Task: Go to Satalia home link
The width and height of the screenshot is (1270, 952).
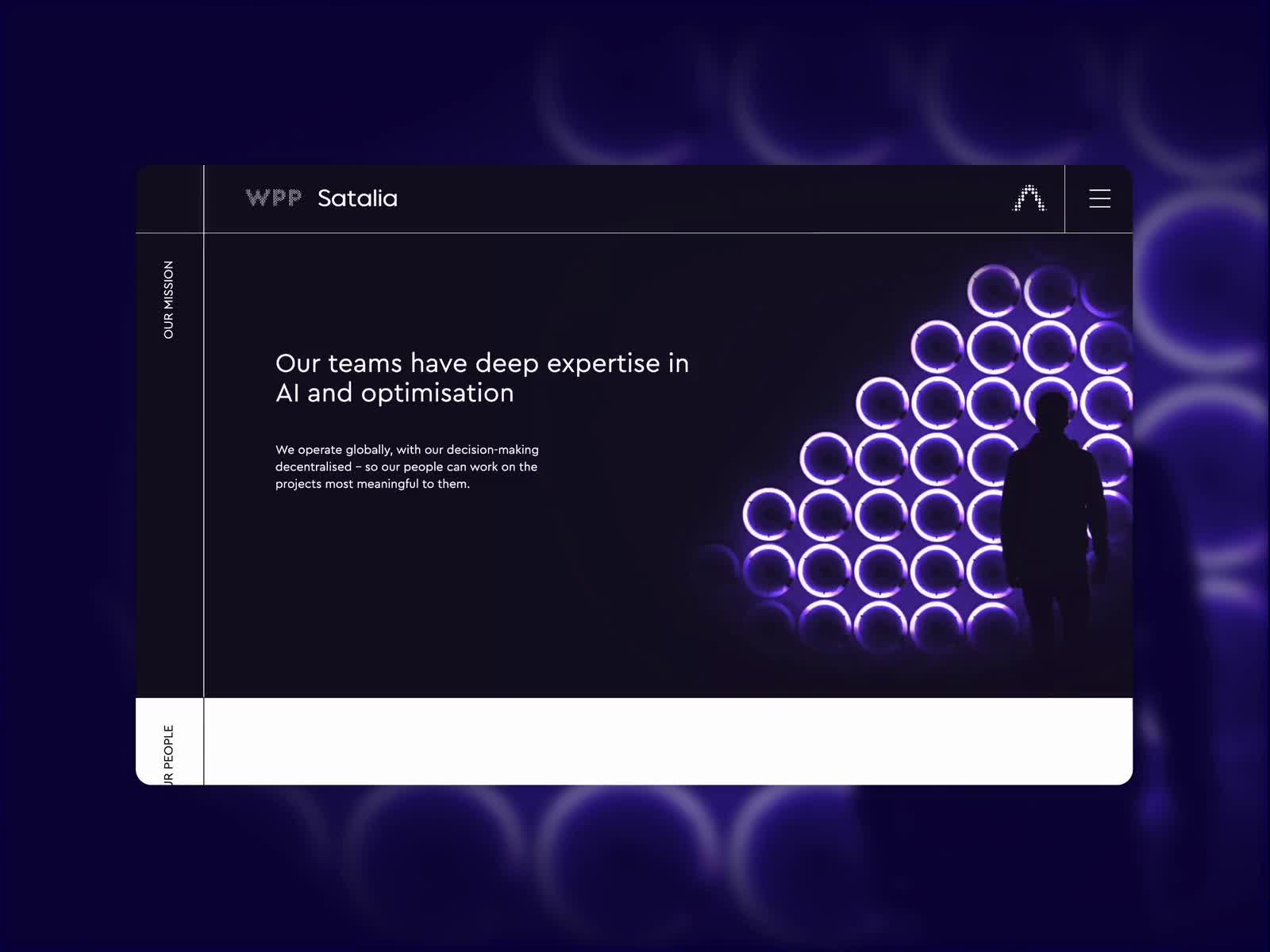Action: 357,198
